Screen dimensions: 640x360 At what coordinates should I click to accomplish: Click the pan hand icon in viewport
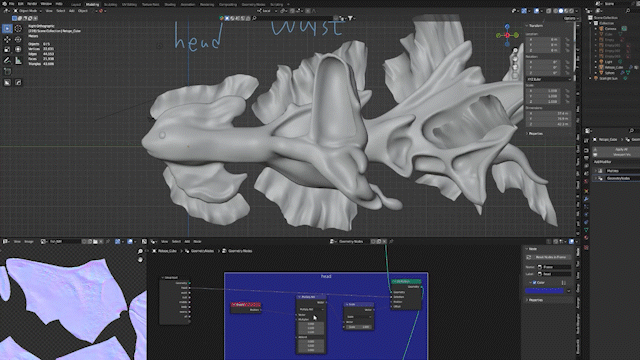515,58
